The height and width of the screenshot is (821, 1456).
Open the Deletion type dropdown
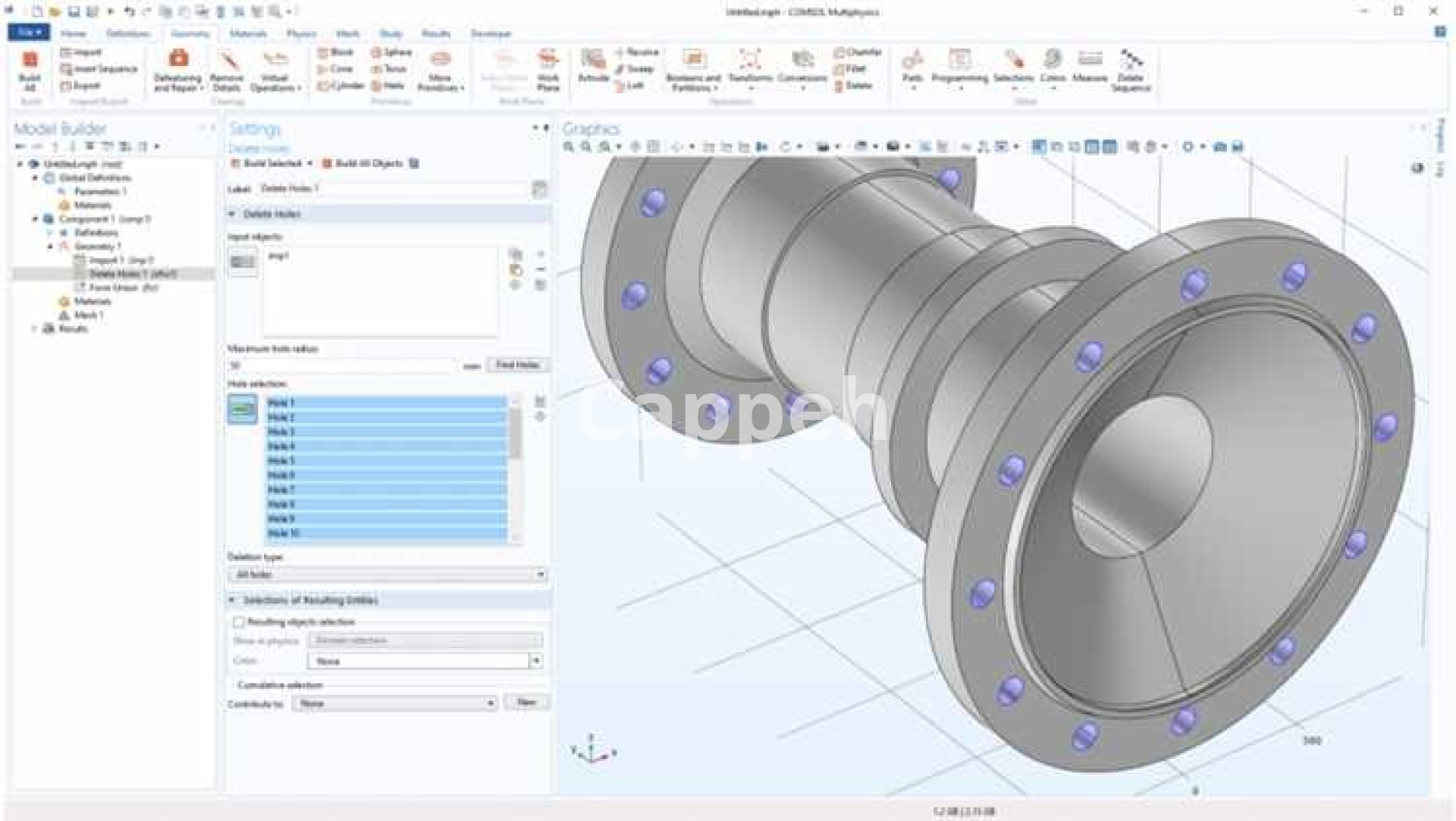click(x=387, y=575)
